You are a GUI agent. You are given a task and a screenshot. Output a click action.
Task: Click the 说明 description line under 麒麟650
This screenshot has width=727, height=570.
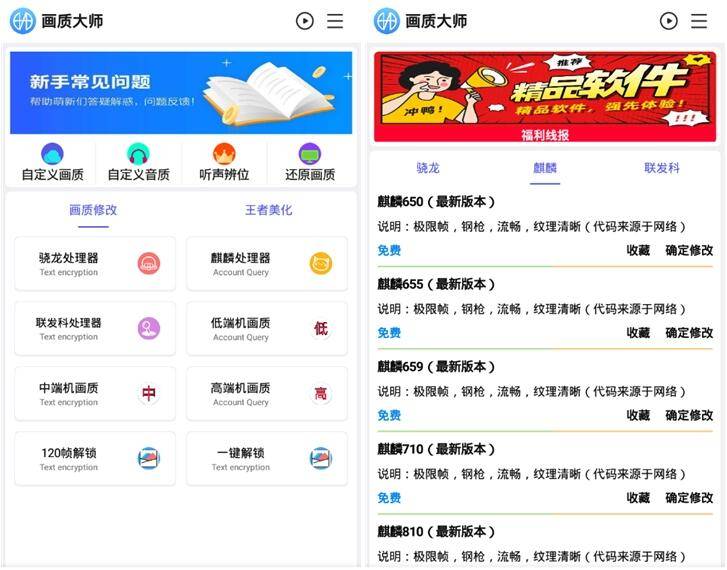[531, 227]
